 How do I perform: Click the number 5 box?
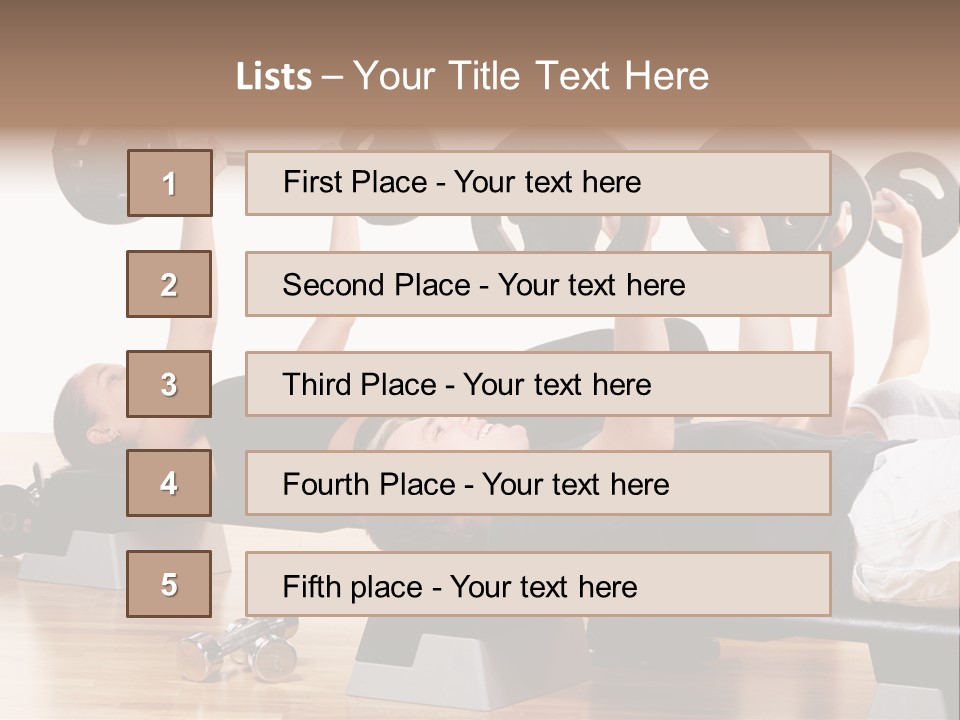pos(169,583)
